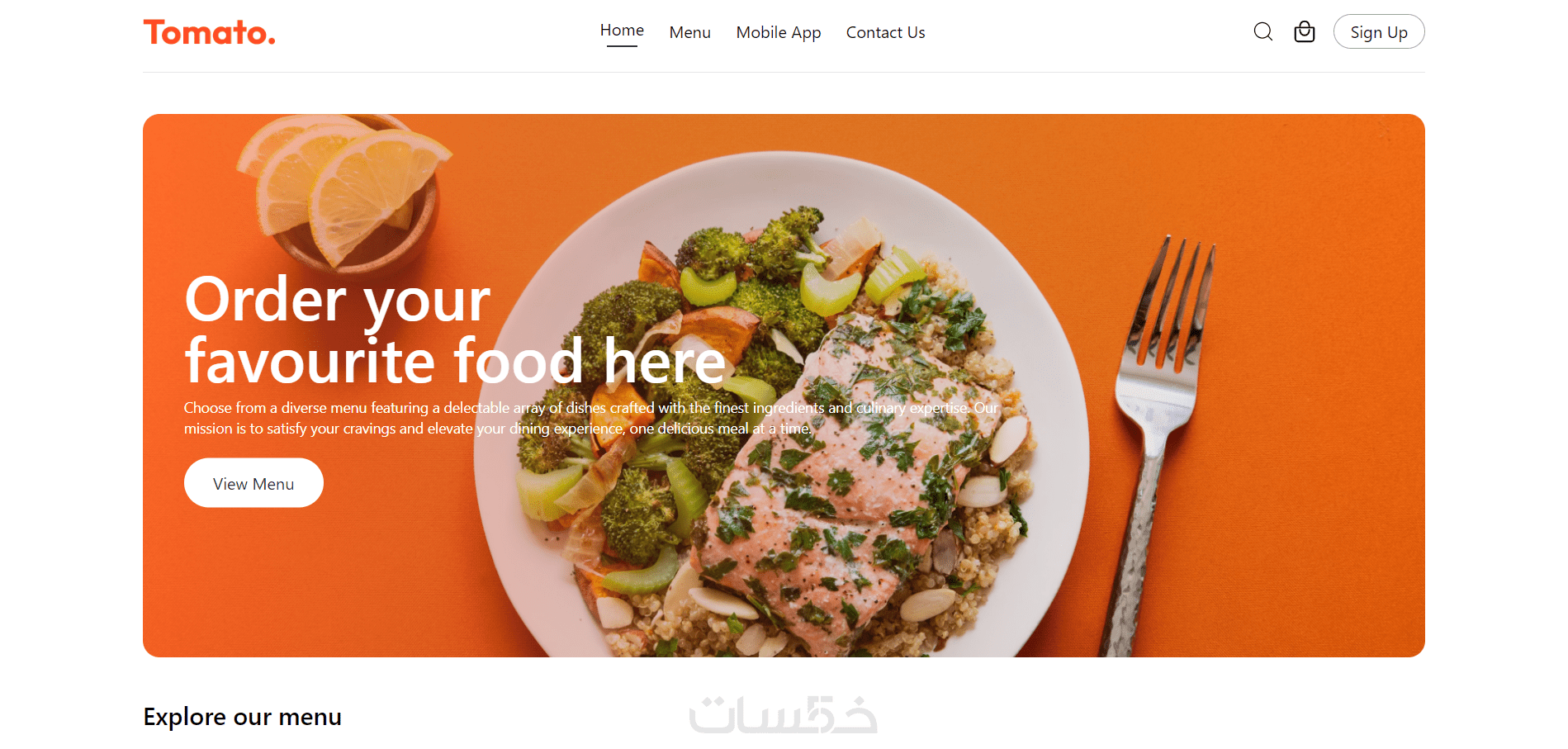Click the gray Arabic watermark logo
The image size is (1568, 749).
783,714
